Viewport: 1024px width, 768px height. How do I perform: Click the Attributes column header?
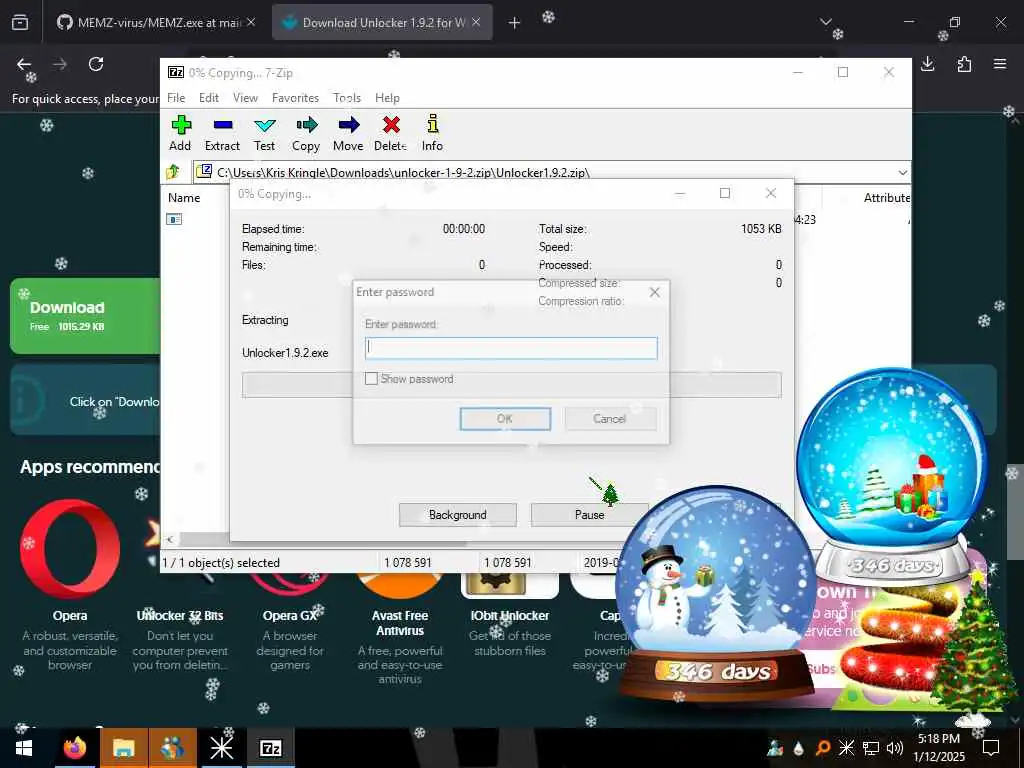click(886, 198)
